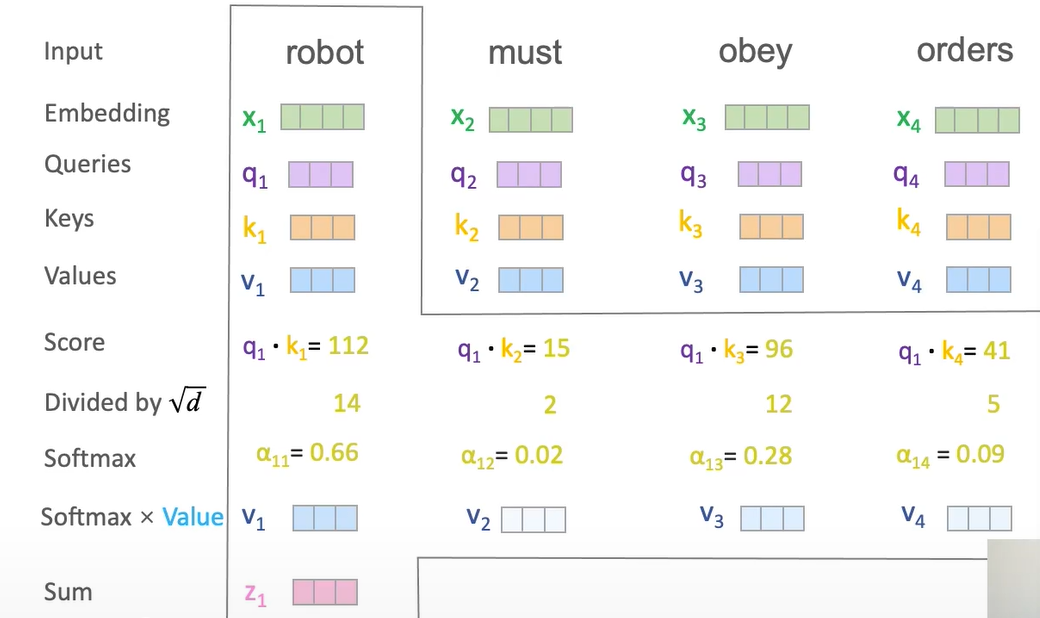The height and width of the screenshot is (618, 1040).
Task: Click the word "robot" in the Input row
Action: (325, 52)
